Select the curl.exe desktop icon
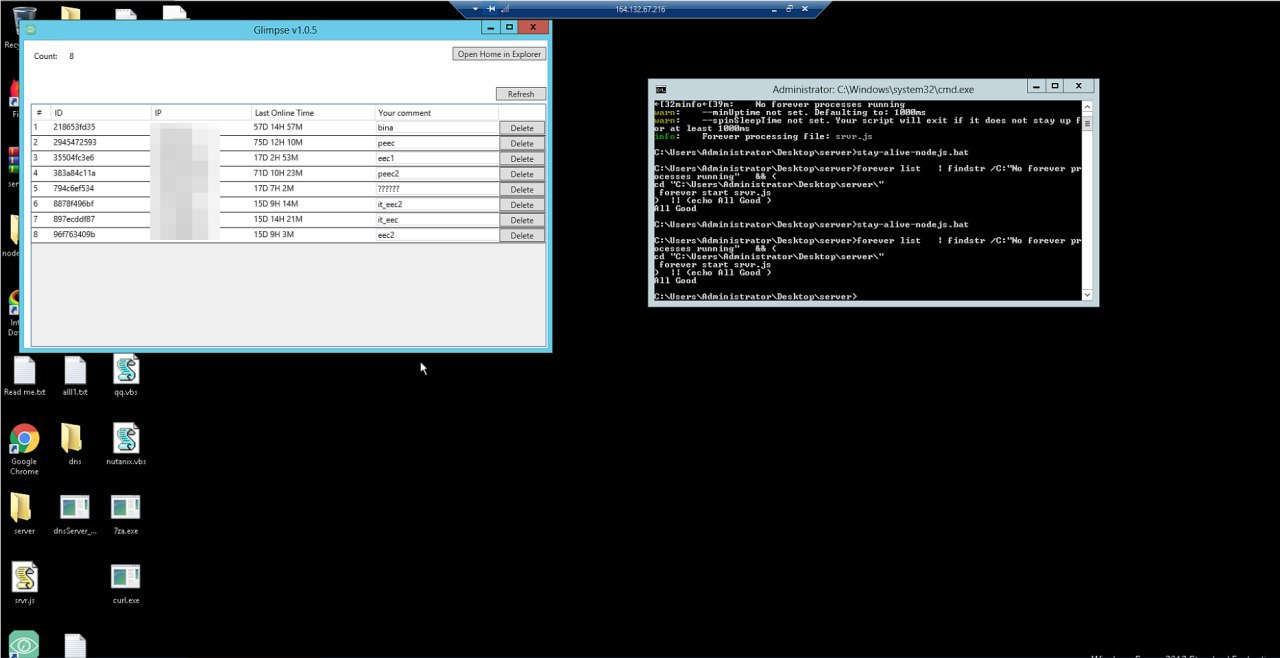The width and height of the screenshot is (1280, 658). pyautogui.click(x=125, y=578)
